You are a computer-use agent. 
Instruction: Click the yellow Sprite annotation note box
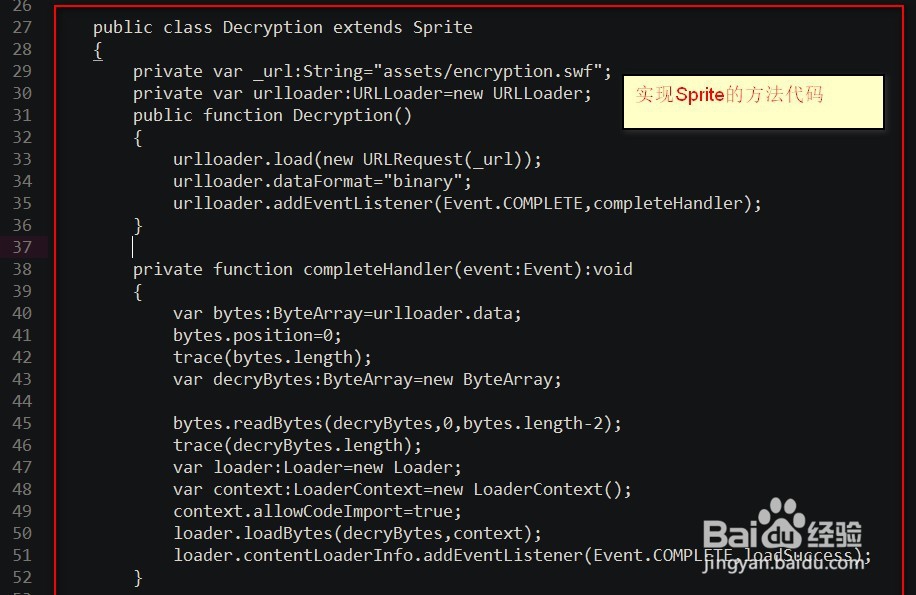pyautogui.click(x=753, y=100)
